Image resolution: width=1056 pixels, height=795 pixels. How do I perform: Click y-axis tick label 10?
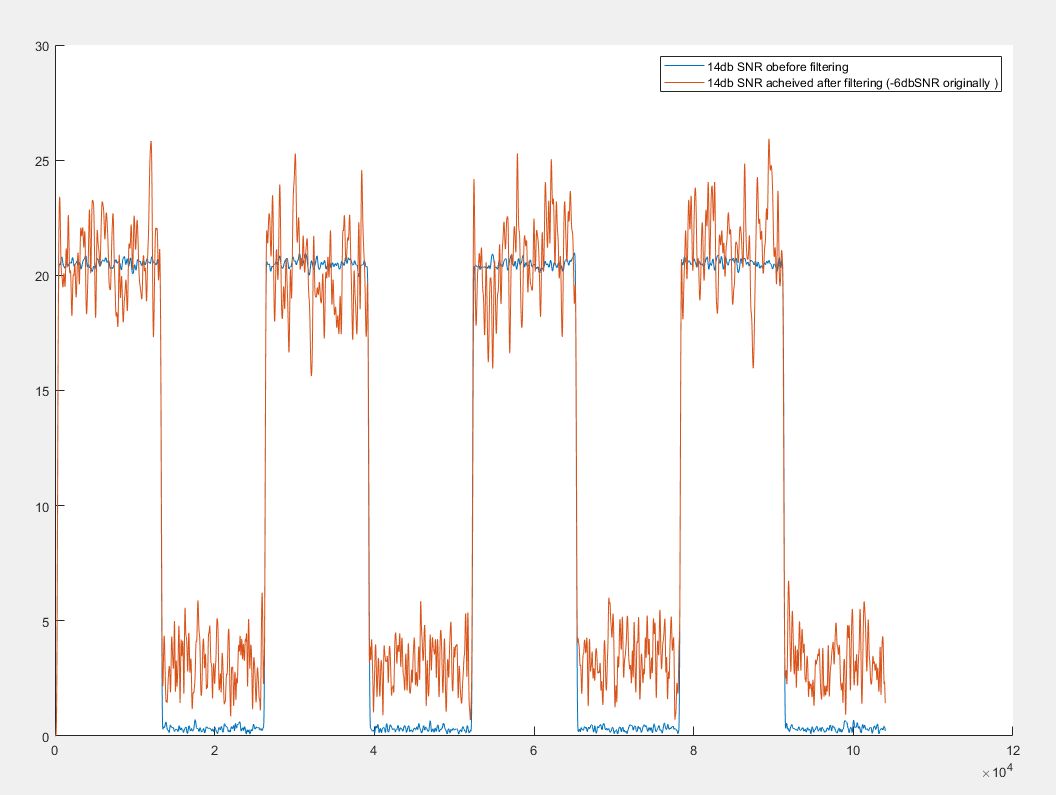(x=42, y=507)
